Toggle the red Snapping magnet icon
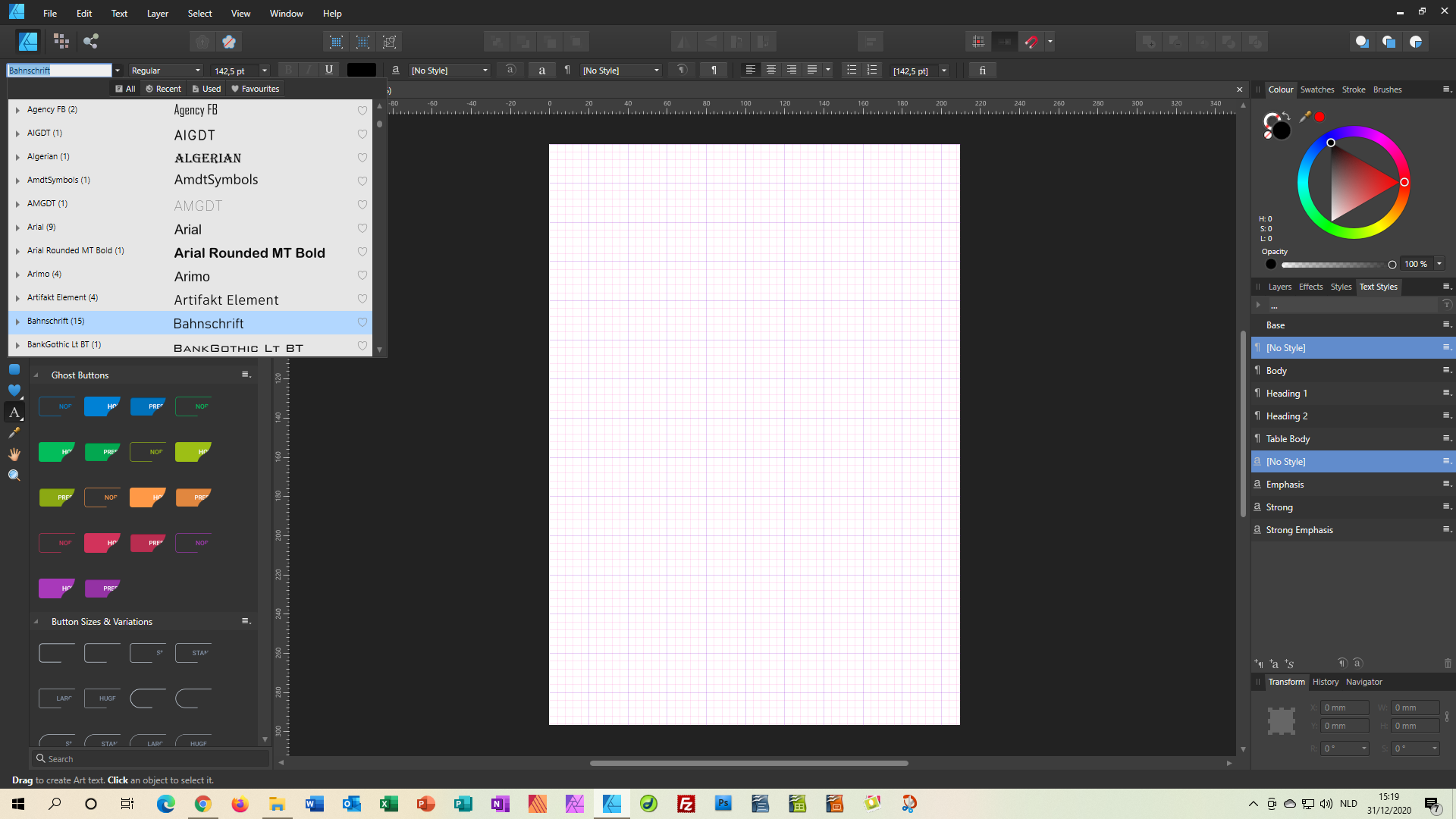 [x=1031, y=42]
